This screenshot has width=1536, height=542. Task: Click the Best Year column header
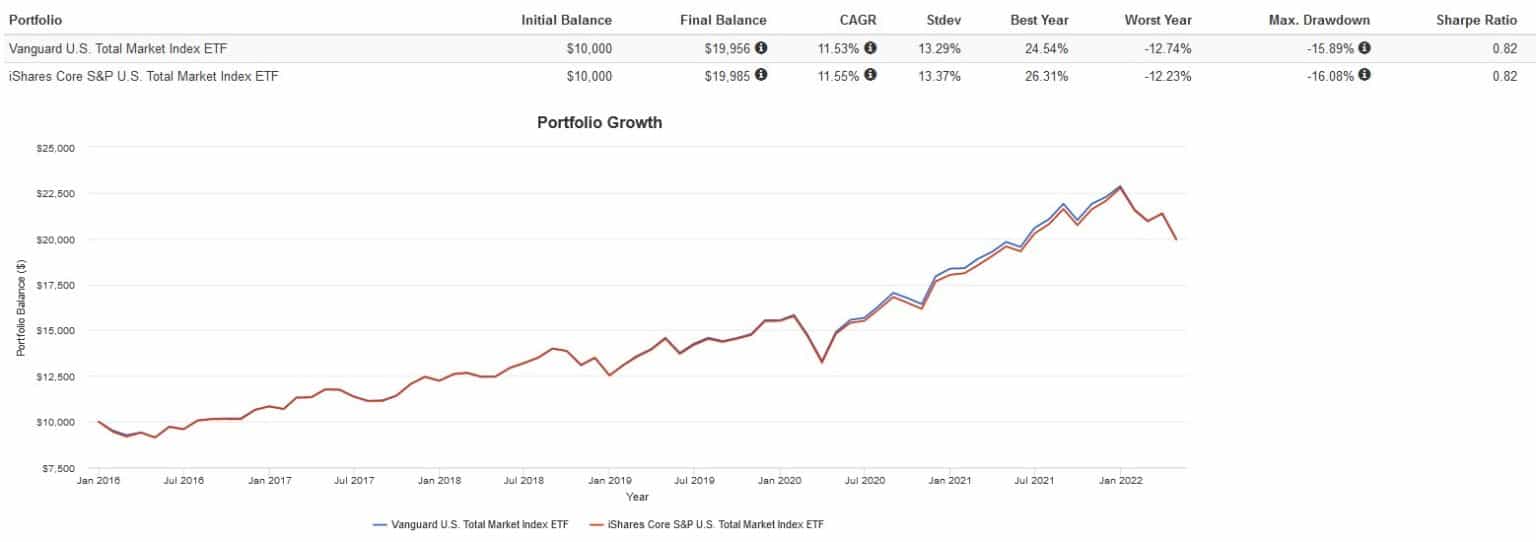(x=1038, y=20)
